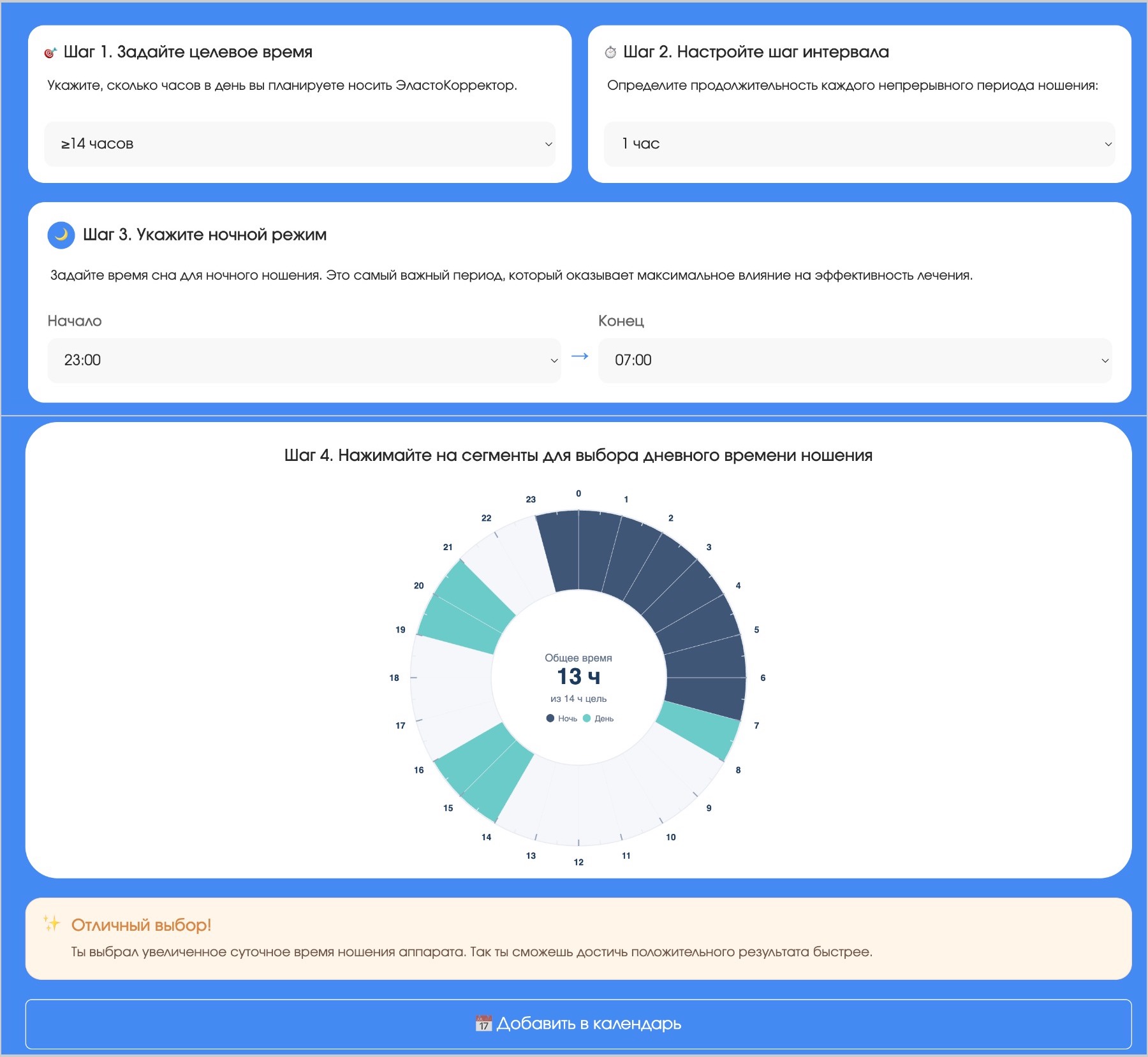Viewport: 1148px width, 1057px height.
Task: Click the arrow between Начало and Конец
Action: click(x=580, y=356)
